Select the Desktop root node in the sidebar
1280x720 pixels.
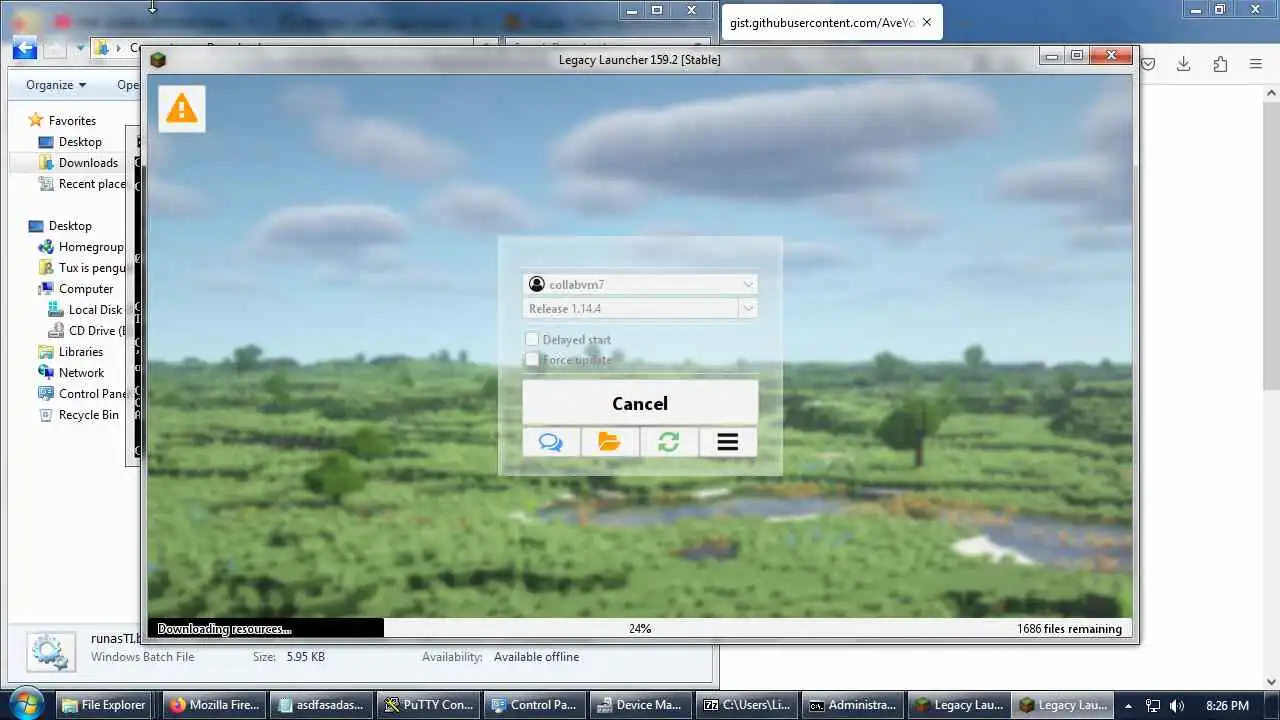[70, 225]
